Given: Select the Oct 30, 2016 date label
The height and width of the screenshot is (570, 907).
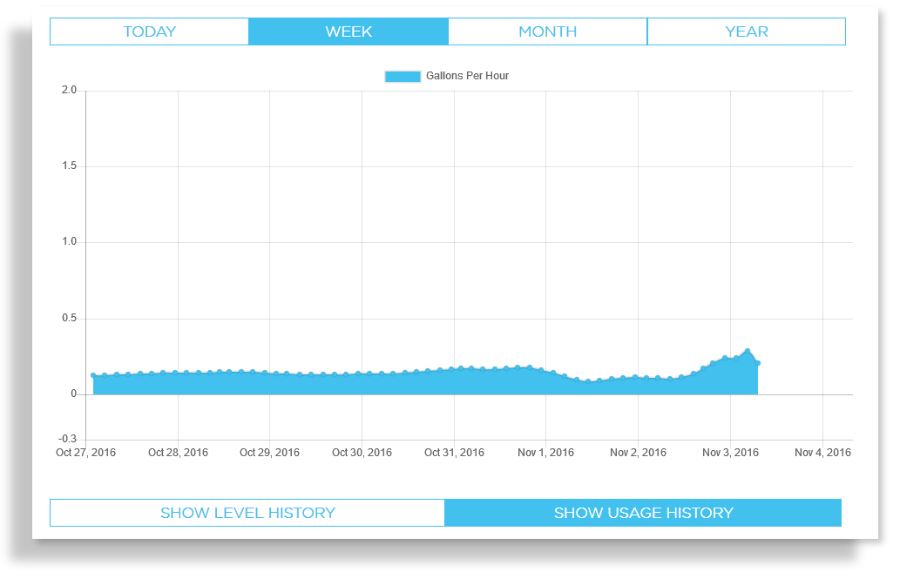Looking at the screenshot, I should point(362,453).
